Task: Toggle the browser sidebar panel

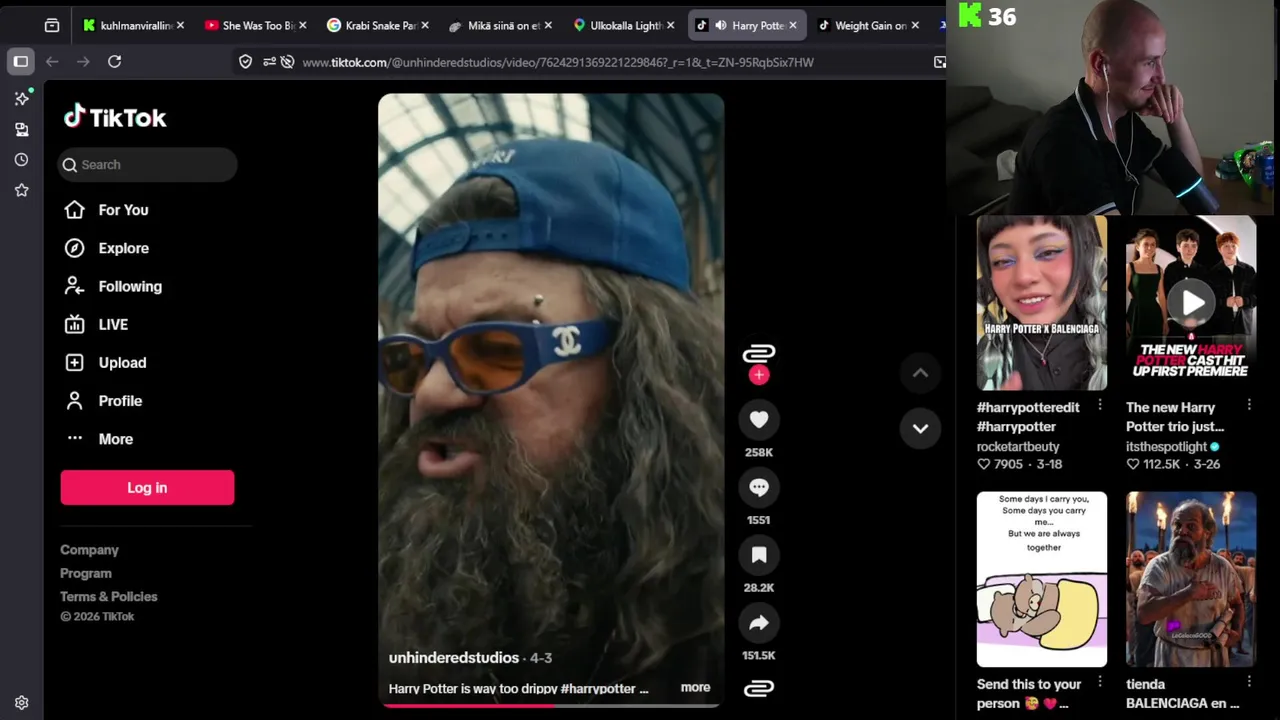Action: tap(21, 62)
